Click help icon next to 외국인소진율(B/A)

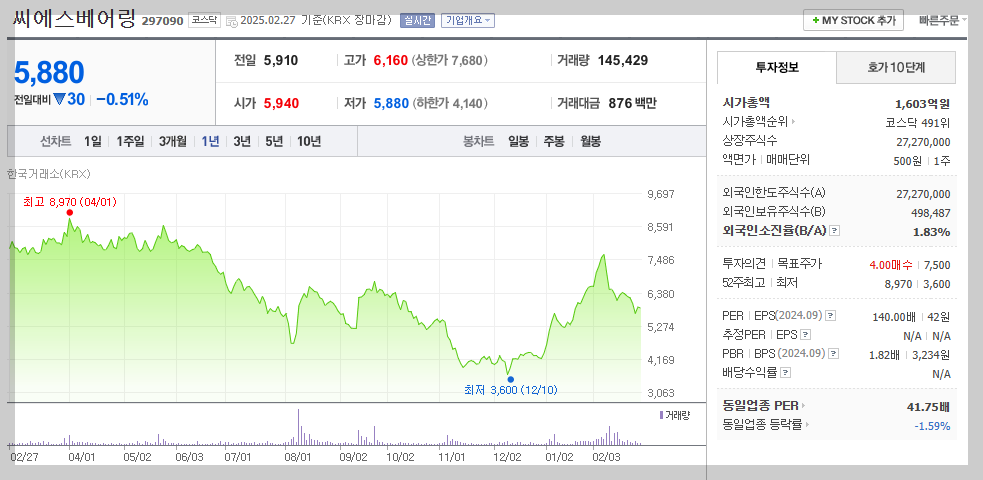(x=834, y=231)
